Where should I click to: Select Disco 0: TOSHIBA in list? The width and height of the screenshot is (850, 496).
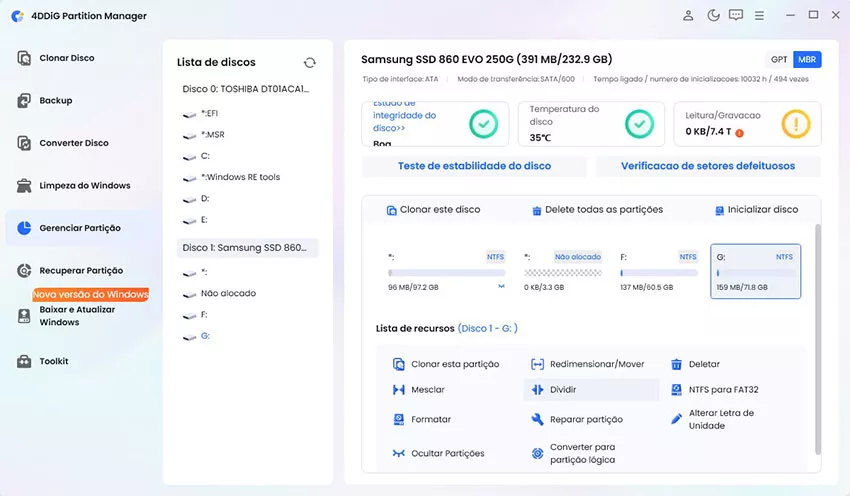(246, 89)
